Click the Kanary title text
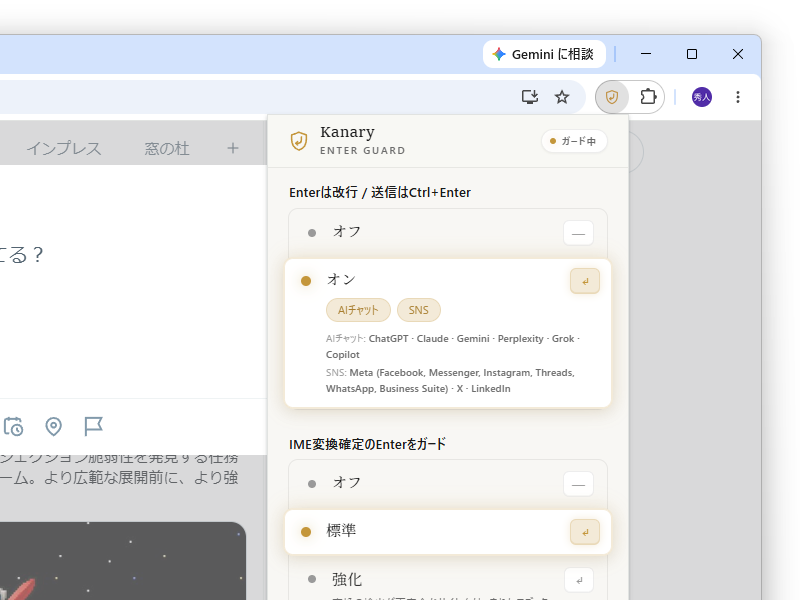The height and width of the screenshot is (600, 800). point(347,132)
